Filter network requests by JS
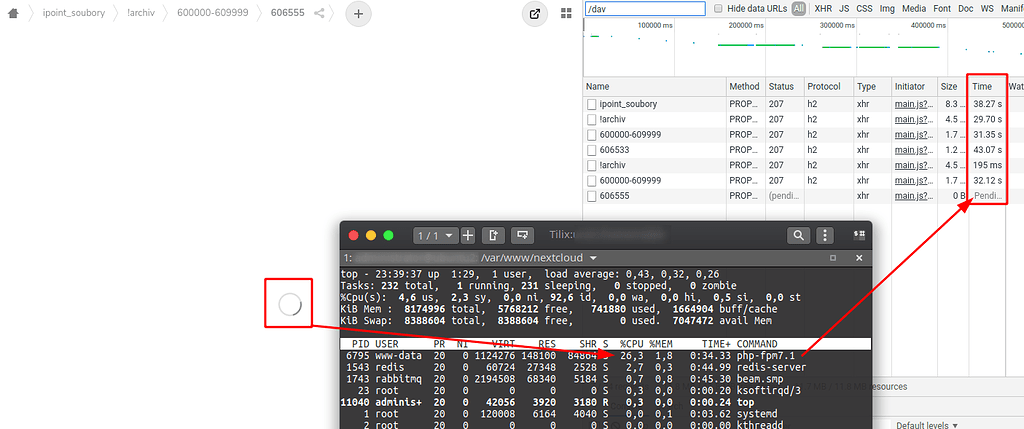This screenshot has width=1024, height=429. tap(844, 8)
